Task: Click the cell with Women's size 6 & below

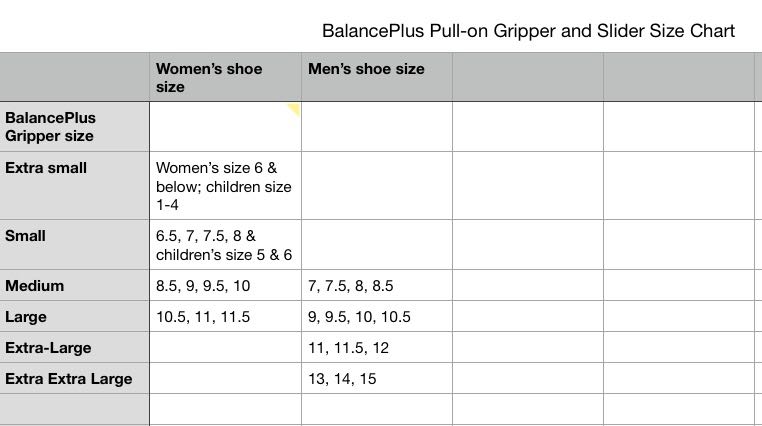Action: point(225,185)
